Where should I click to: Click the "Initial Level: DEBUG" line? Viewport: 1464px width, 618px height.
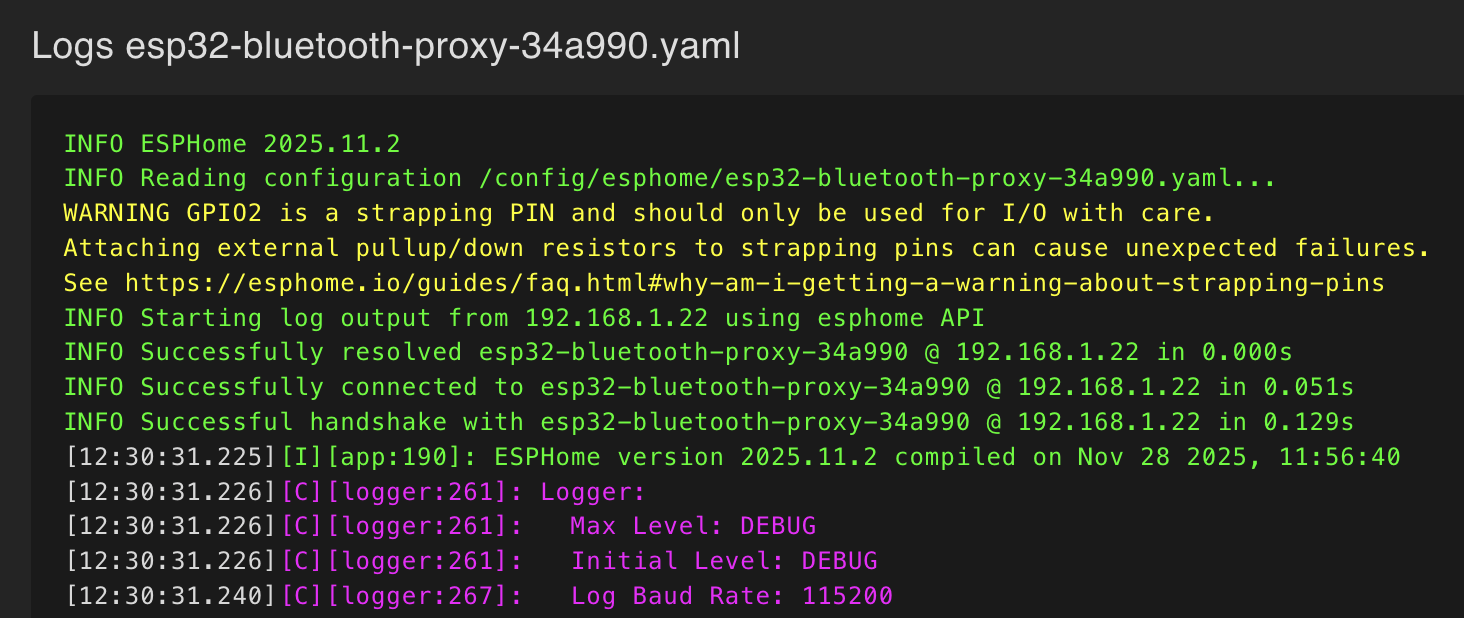(x=724, y=561)
